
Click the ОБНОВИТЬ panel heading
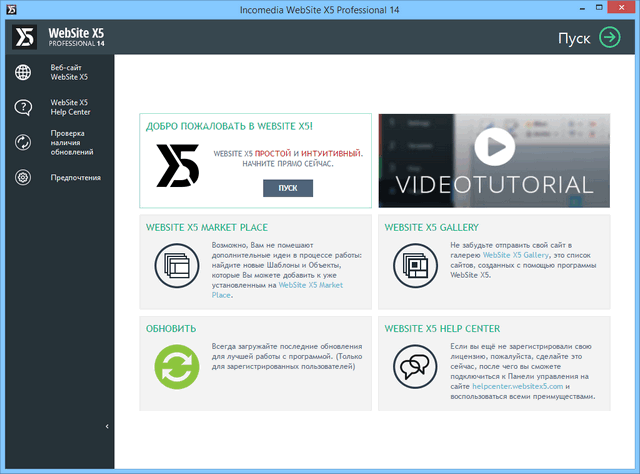[x=171, y=328]
